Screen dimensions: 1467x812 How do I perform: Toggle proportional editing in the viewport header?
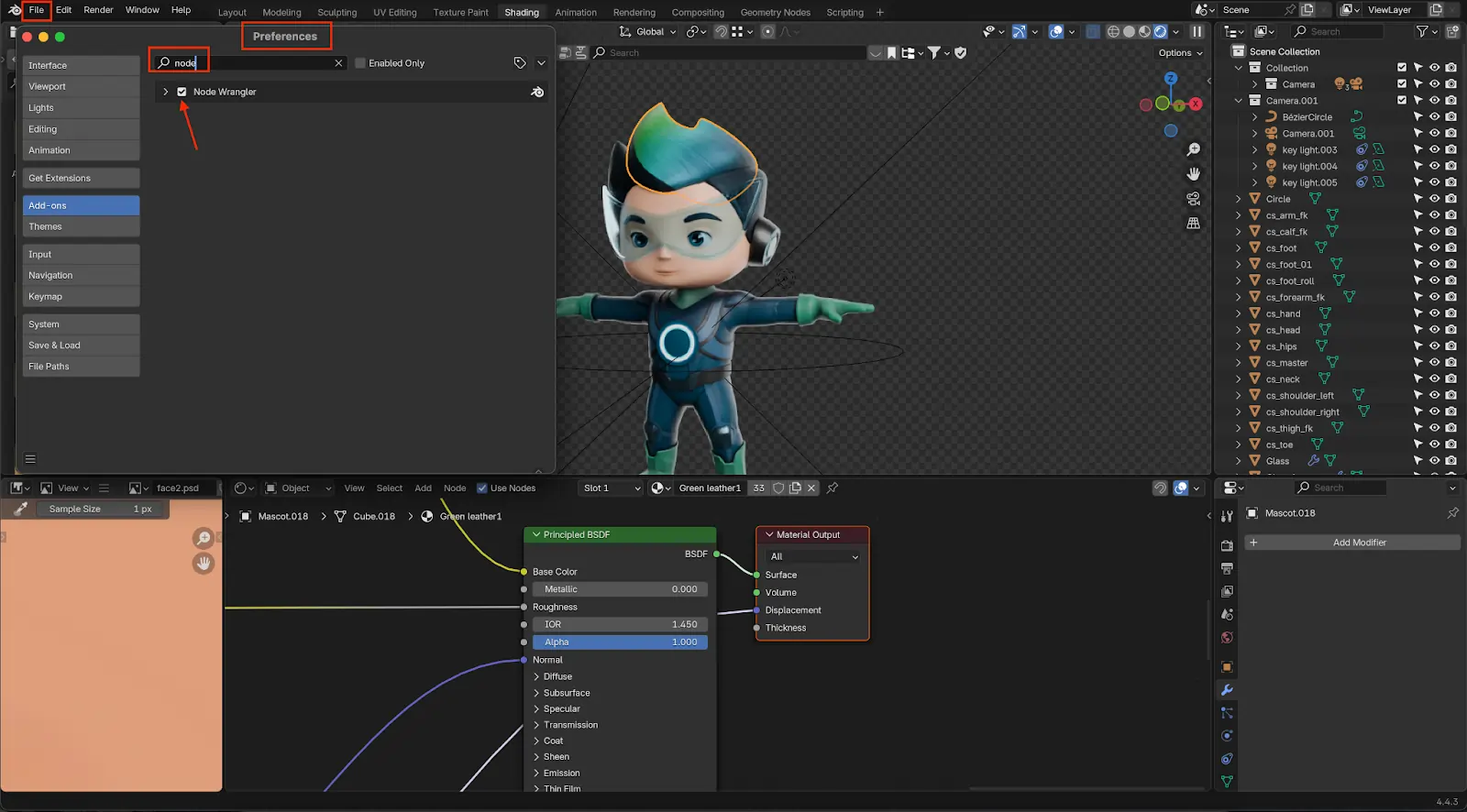(x=767, y=31)
